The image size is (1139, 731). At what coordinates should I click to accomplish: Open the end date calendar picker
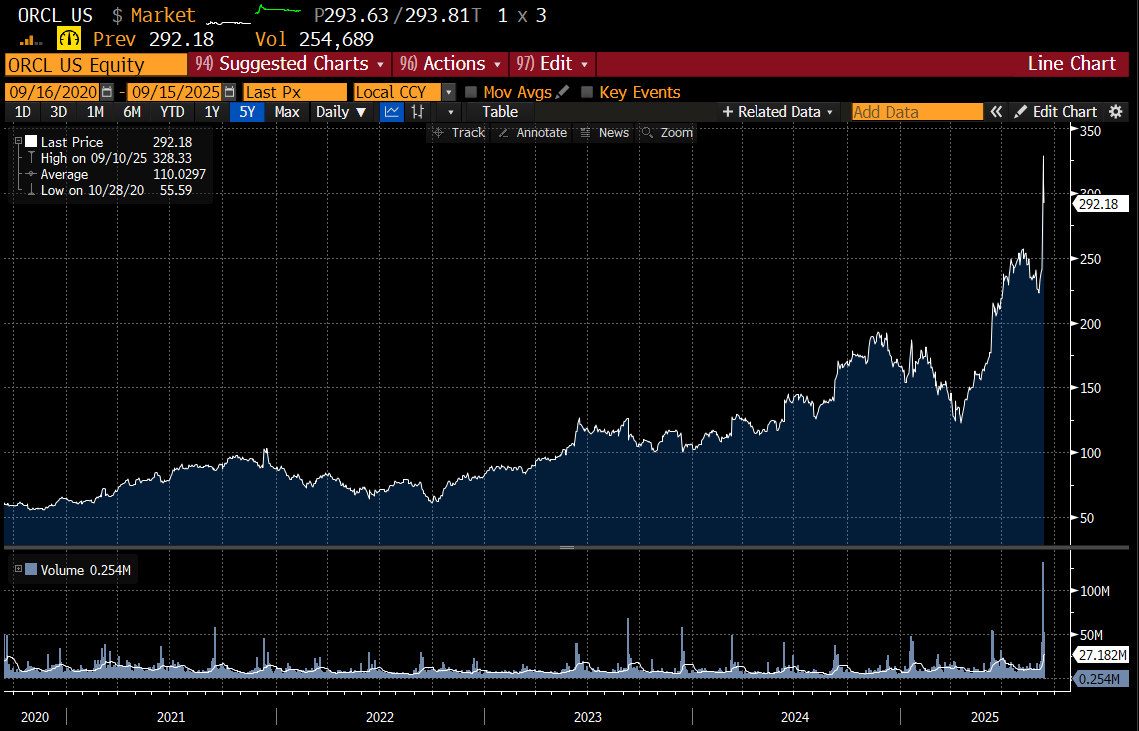point(230,92)
